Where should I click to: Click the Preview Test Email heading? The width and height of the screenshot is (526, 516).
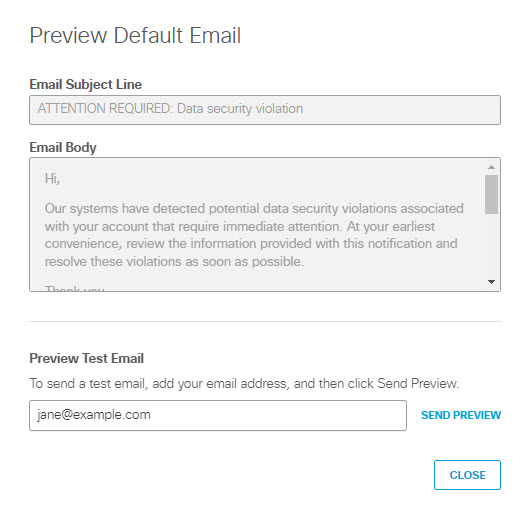[87, 358]
